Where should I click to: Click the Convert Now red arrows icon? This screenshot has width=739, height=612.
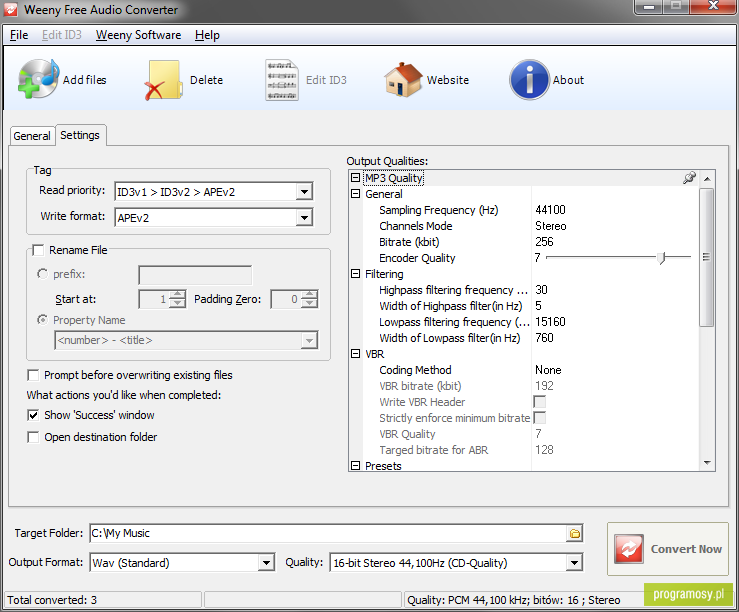tap(629, 549)
